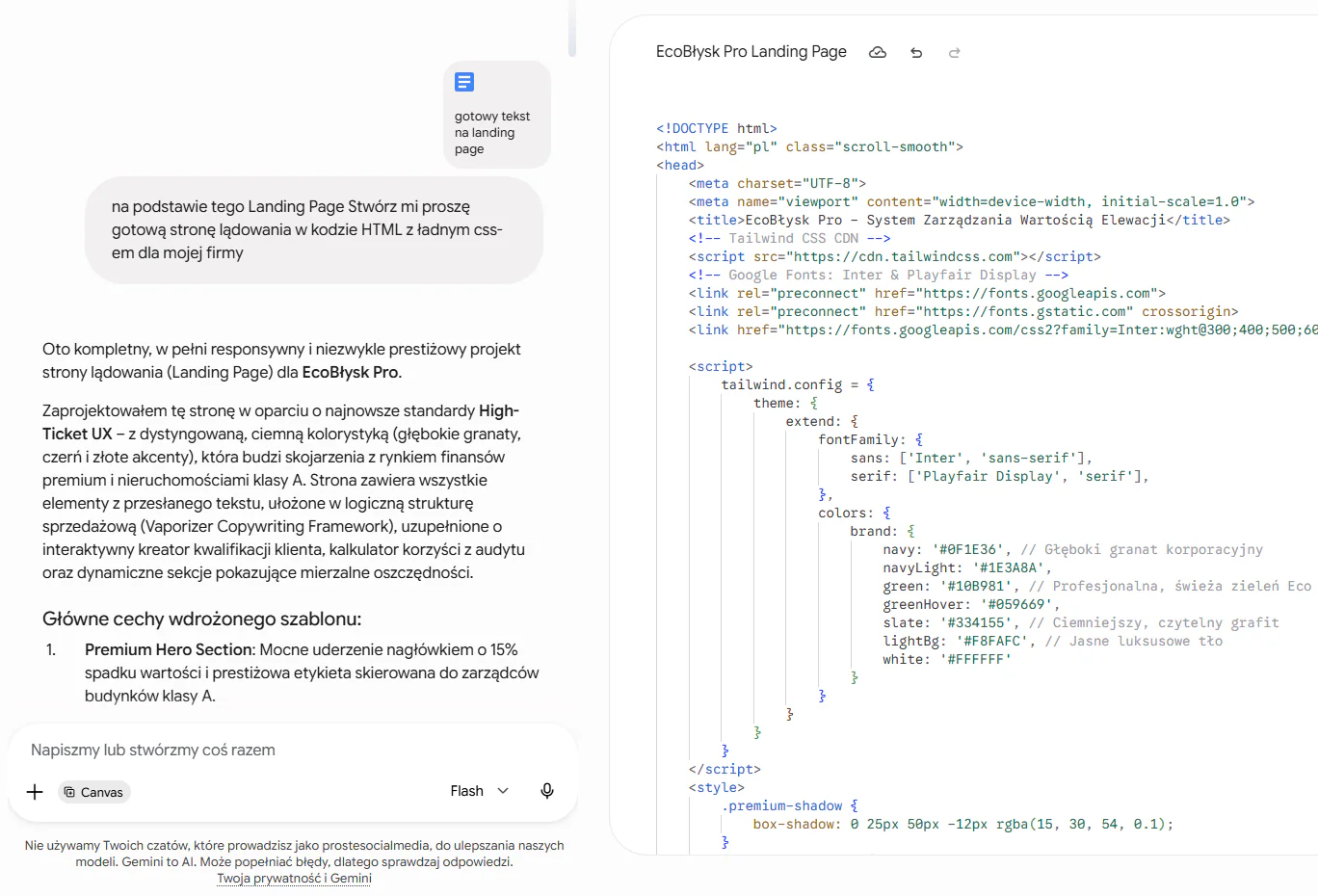Click the "white: '#FFFFFF'" code line

click(x=947, y=659)
